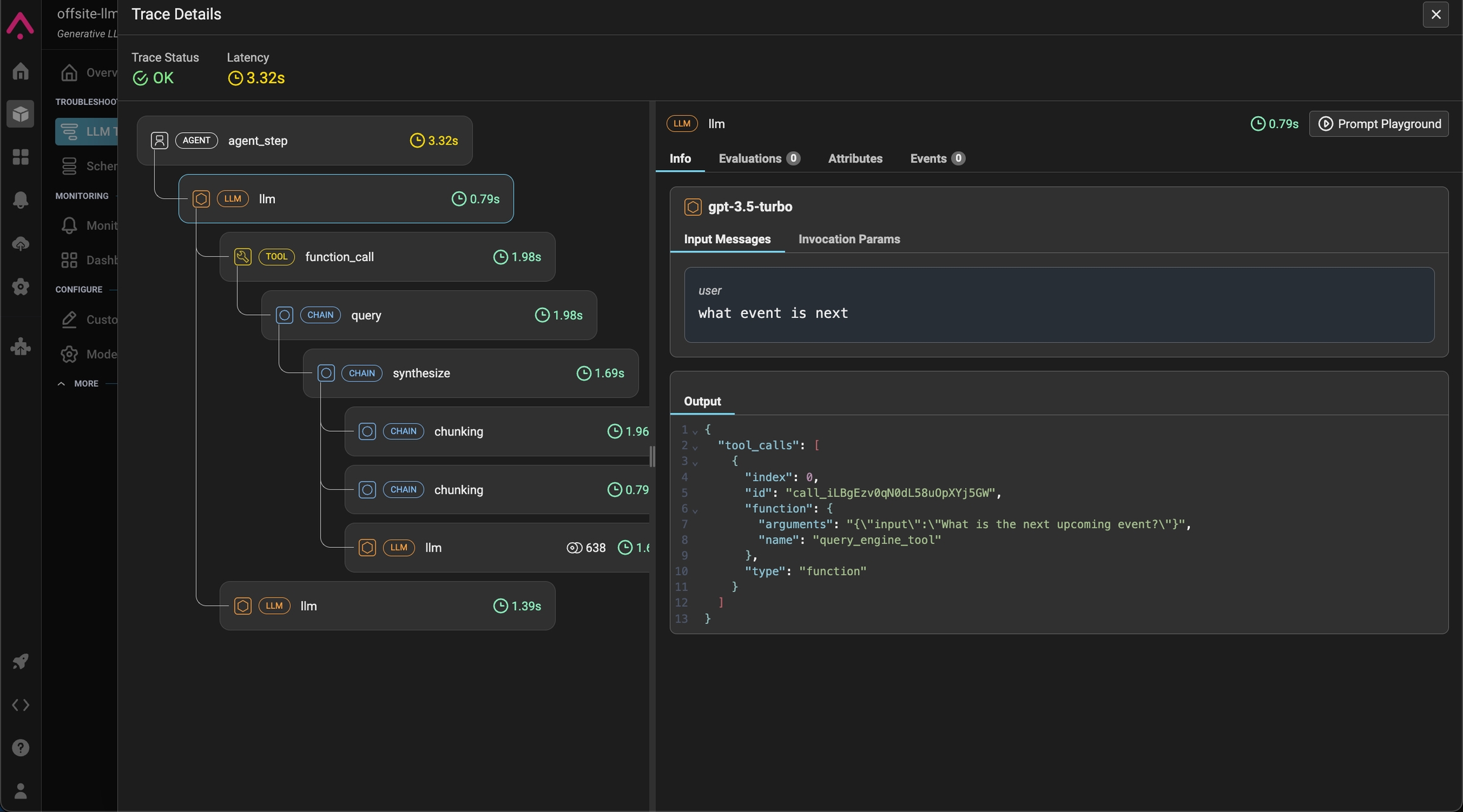Open the dashboards grid icon in rail

click(20, 157)
